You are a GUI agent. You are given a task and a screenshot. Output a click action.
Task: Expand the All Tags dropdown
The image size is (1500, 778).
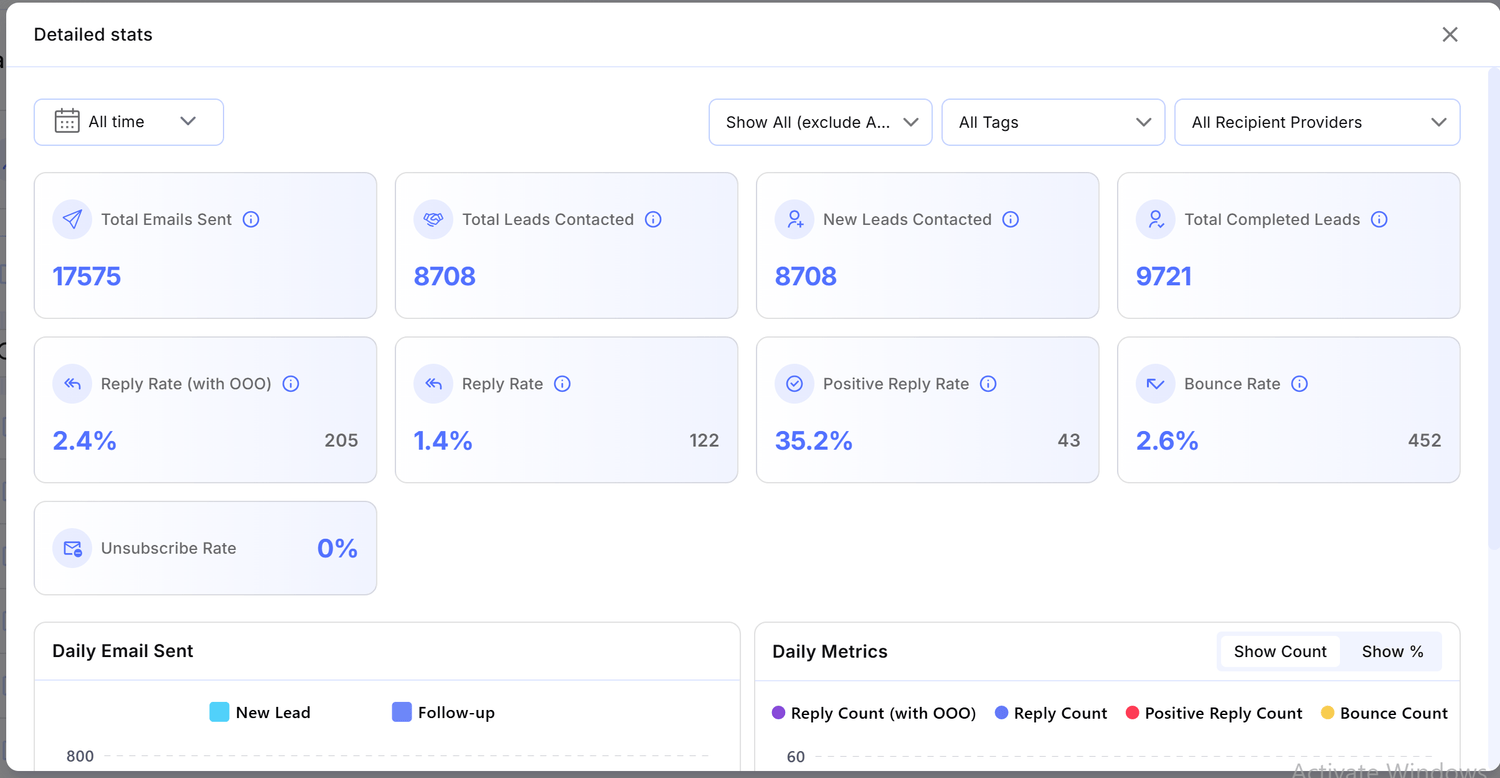1053,122
